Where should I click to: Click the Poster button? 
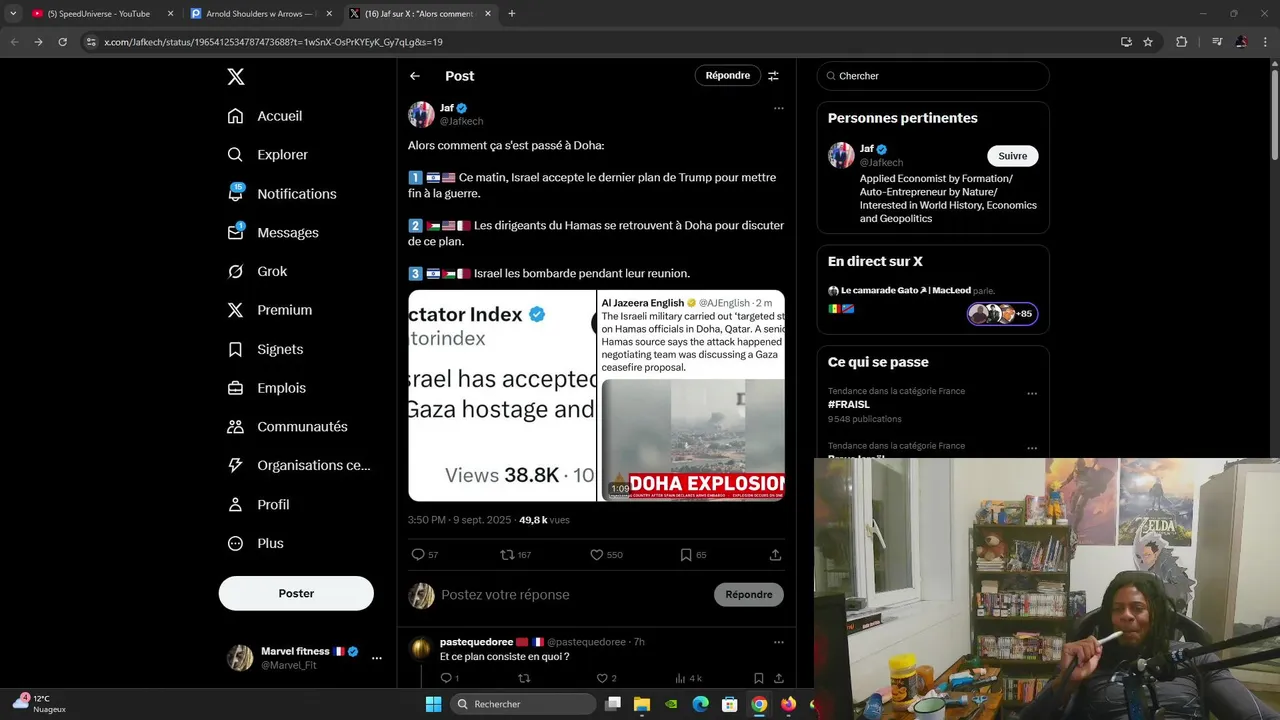296,593
